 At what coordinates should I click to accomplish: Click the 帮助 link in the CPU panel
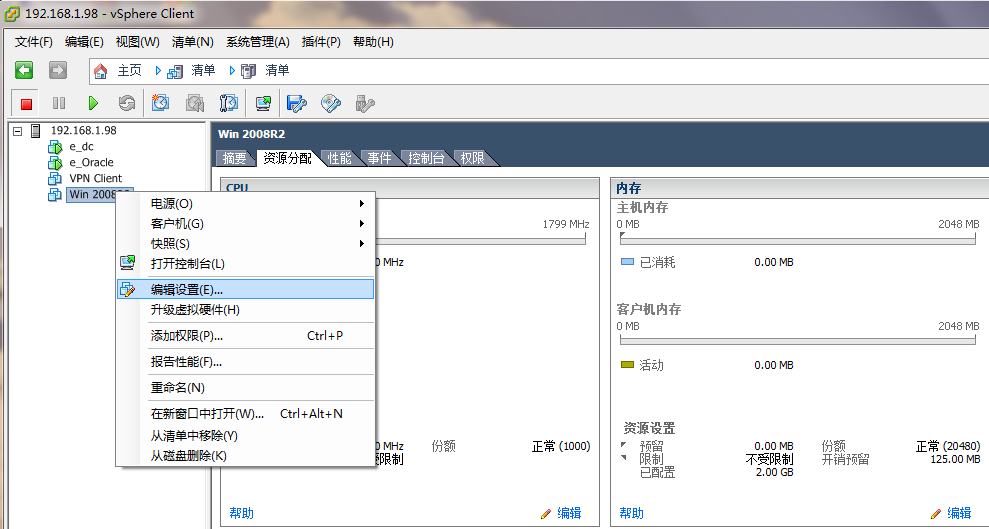242,513
